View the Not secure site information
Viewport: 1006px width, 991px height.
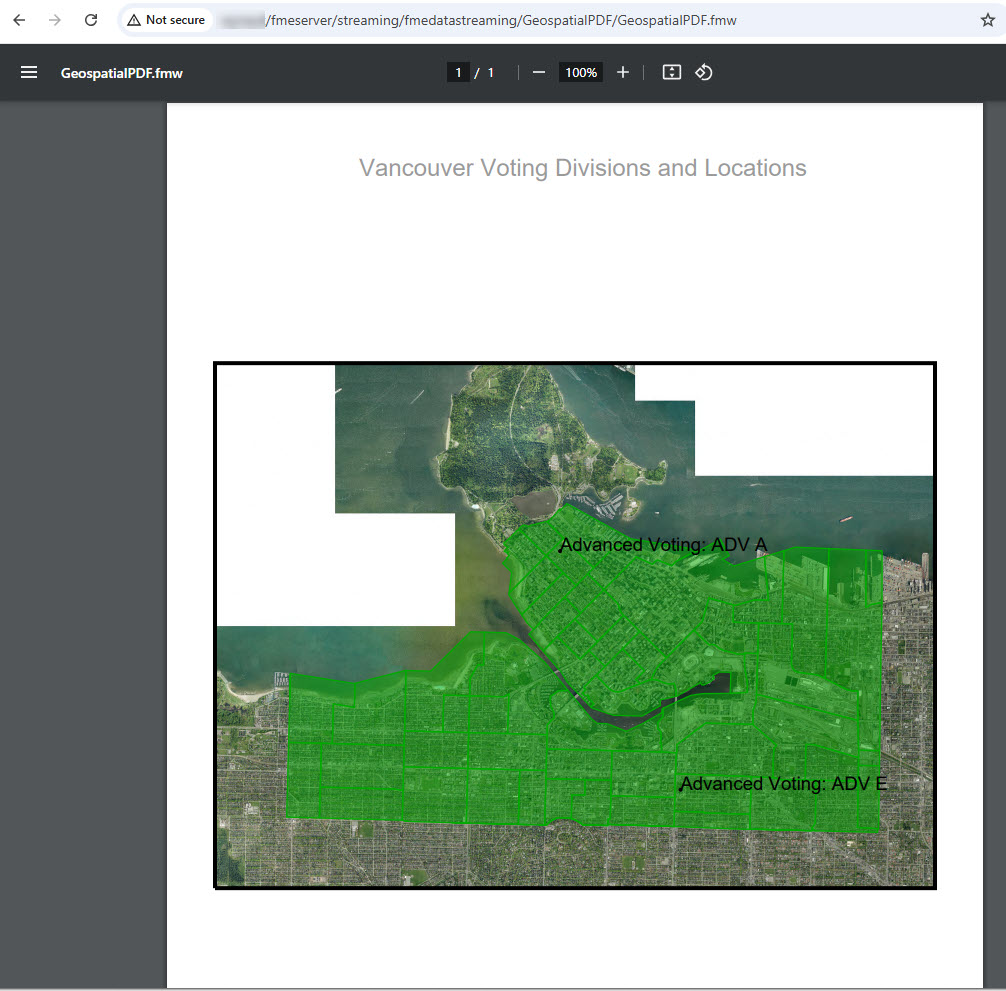point(166,20)
